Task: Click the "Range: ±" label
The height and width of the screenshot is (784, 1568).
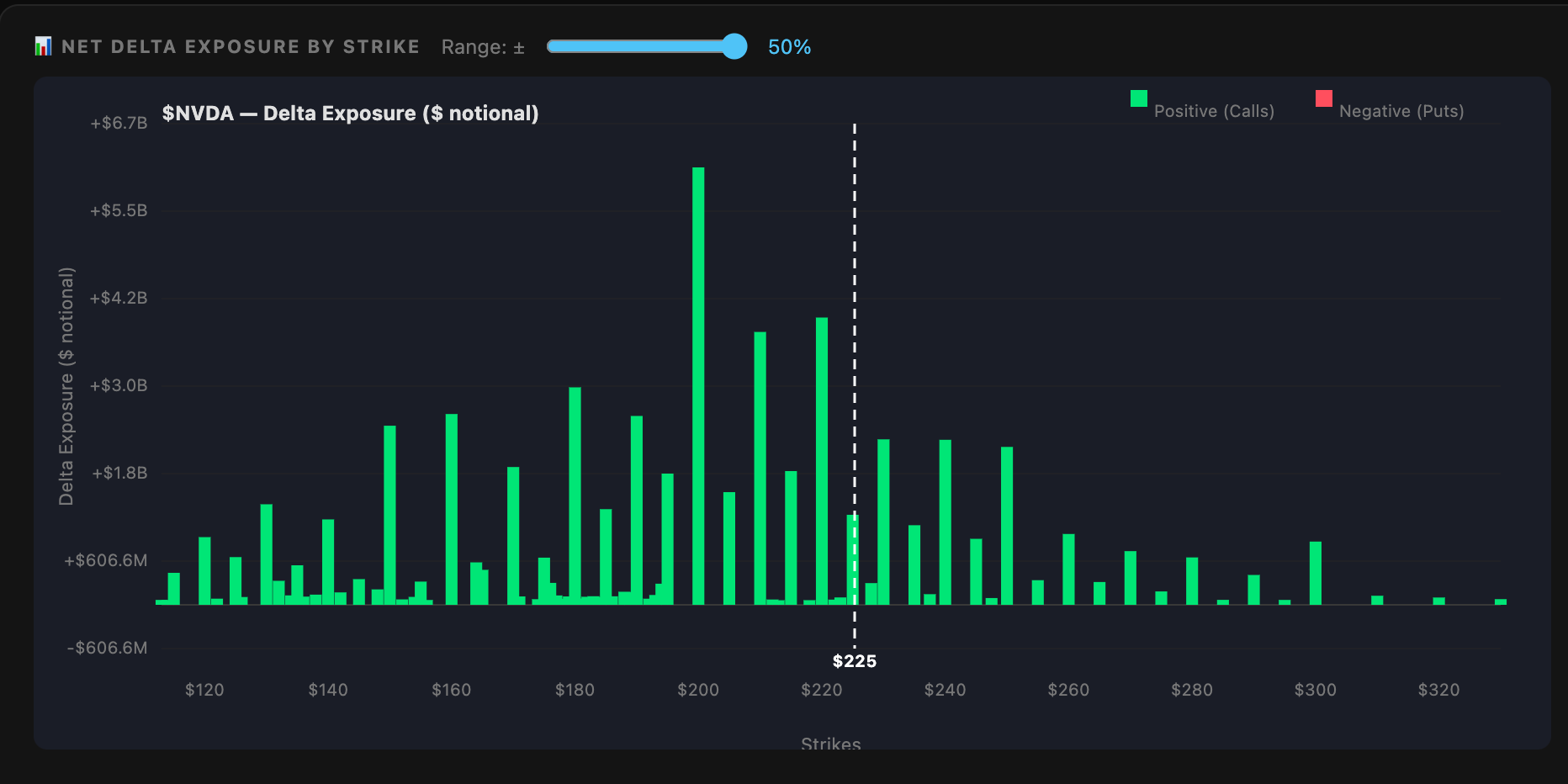Action: (x=483, y=47)
